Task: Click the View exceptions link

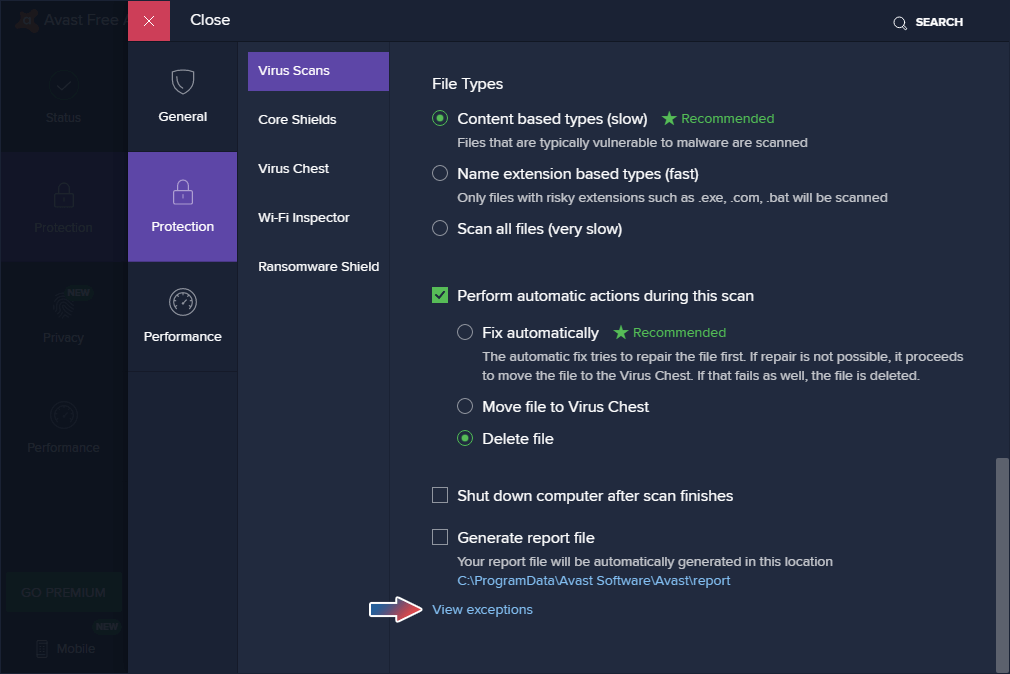Action: [x=482, y=610]
